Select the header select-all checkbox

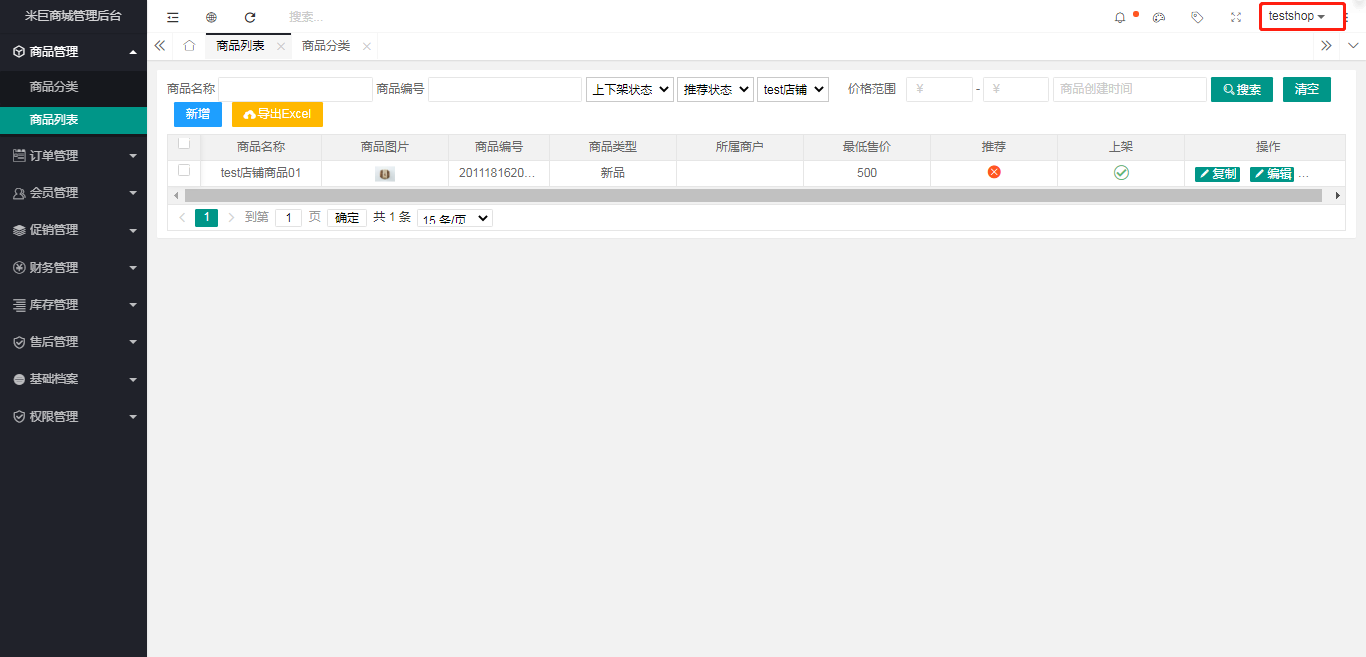tap(184, 143)
